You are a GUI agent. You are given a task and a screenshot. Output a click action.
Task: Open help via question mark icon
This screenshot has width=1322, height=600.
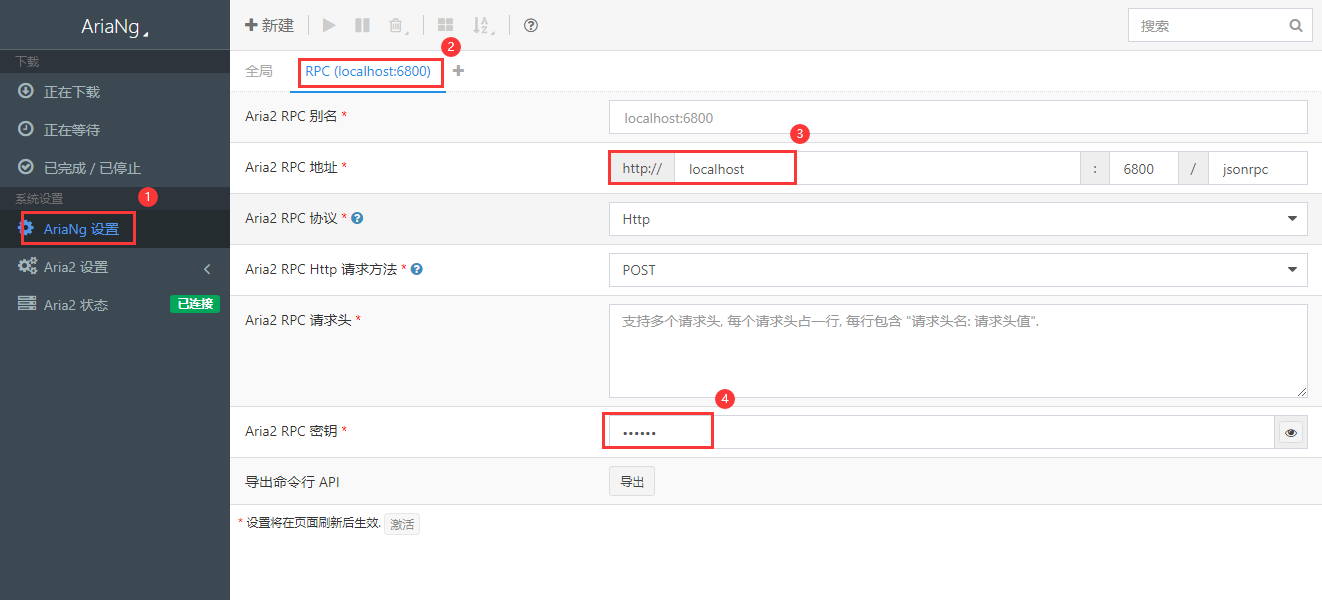click(531, 25)
